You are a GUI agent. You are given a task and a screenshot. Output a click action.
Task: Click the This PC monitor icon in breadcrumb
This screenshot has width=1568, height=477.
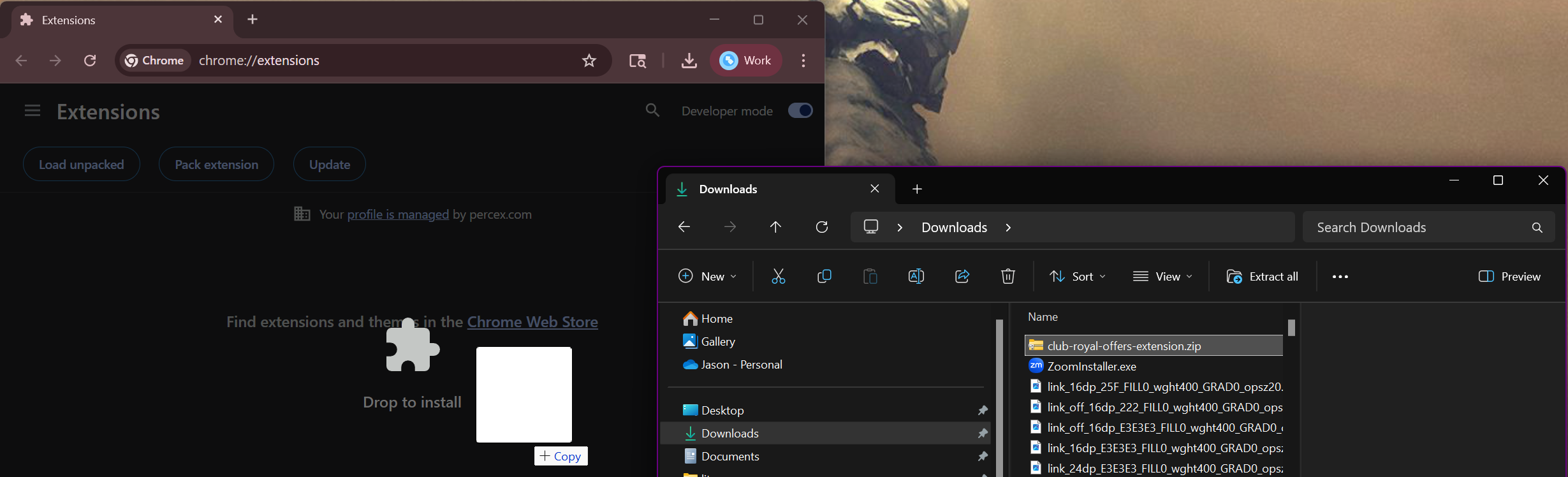pyautogui.click(x=871, y=227)
